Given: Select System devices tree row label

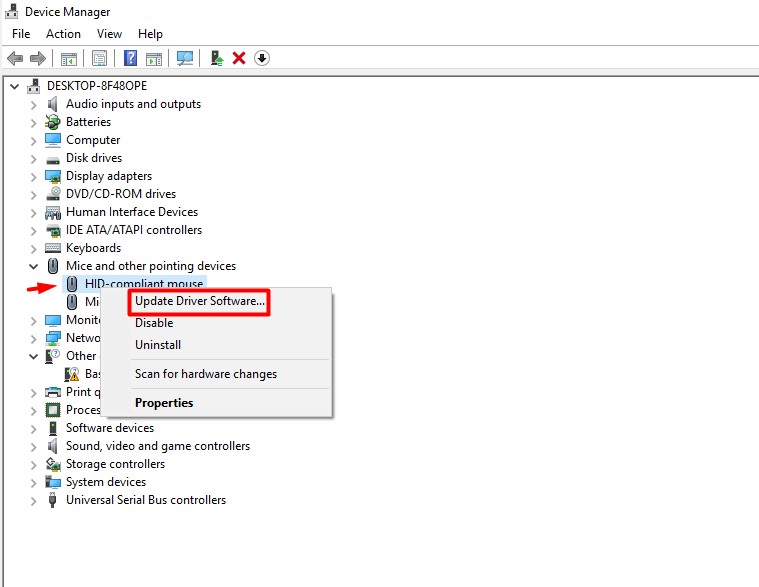Looking at the screenshot, I should [x=106, y=482].
